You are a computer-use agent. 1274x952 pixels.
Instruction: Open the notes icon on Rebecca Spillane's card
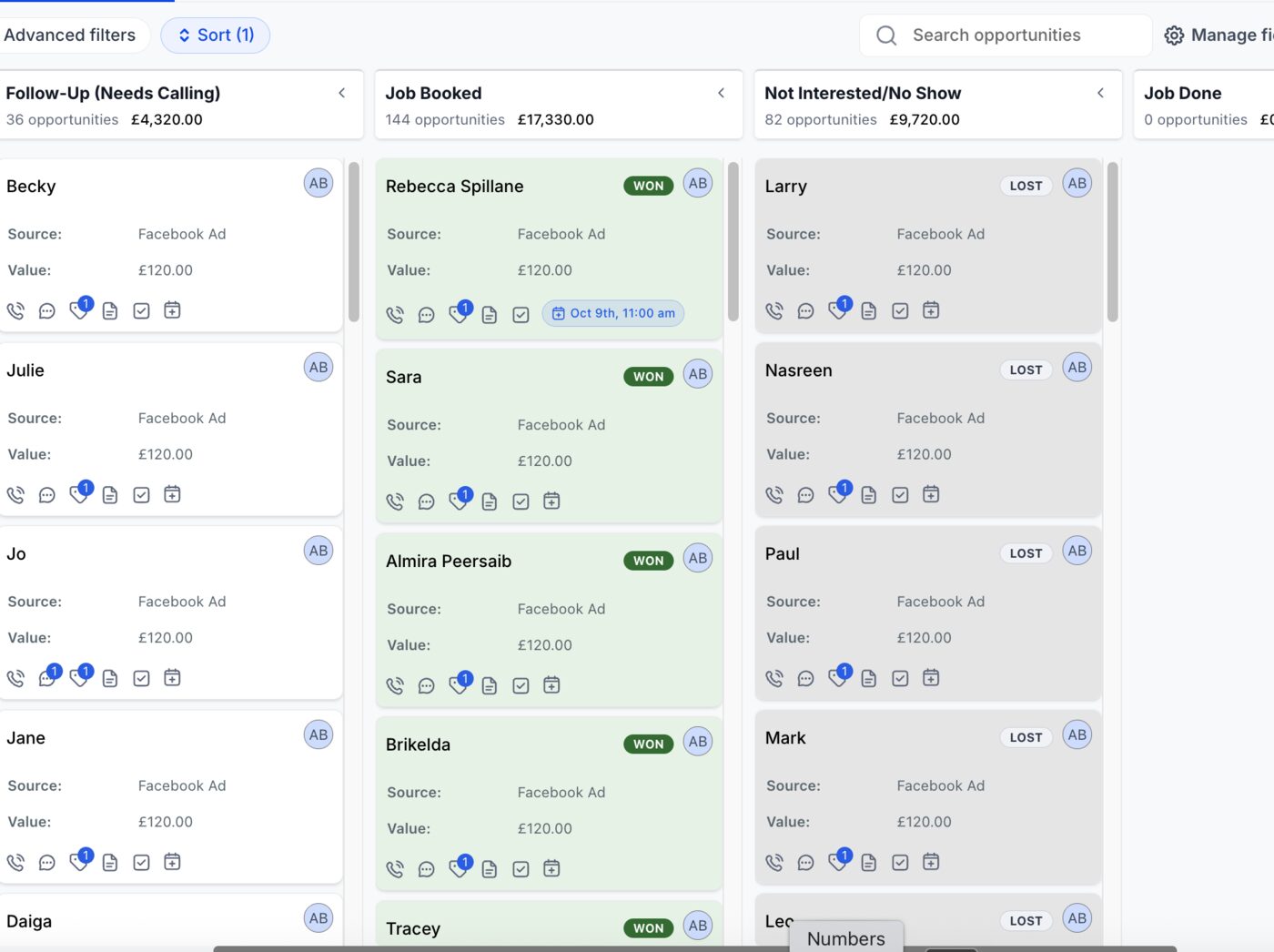(x=490, y=315)
